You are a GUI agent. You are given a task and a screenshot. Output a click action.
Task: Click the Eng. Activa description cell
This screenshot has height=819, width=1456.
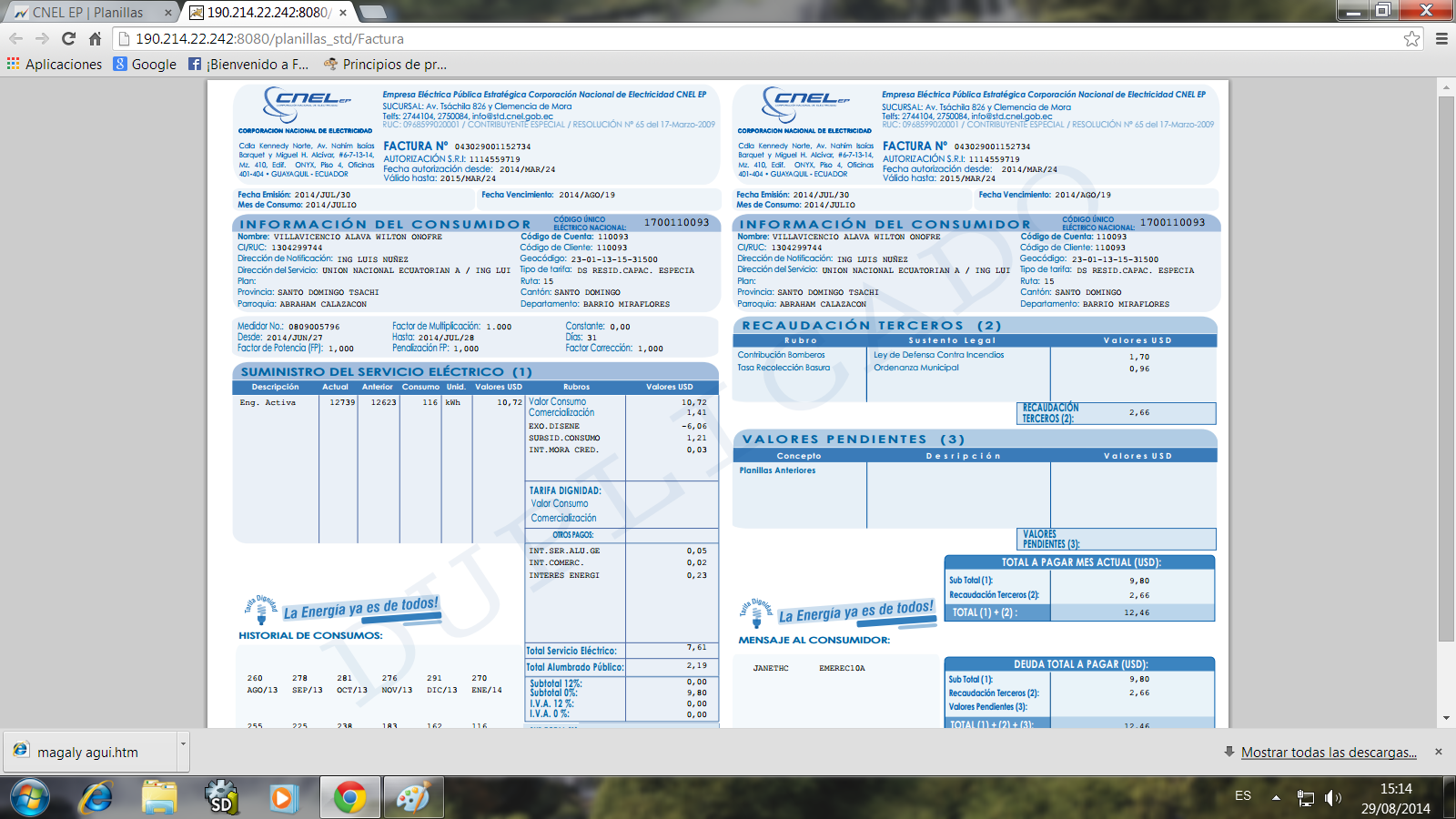[268, 402]
